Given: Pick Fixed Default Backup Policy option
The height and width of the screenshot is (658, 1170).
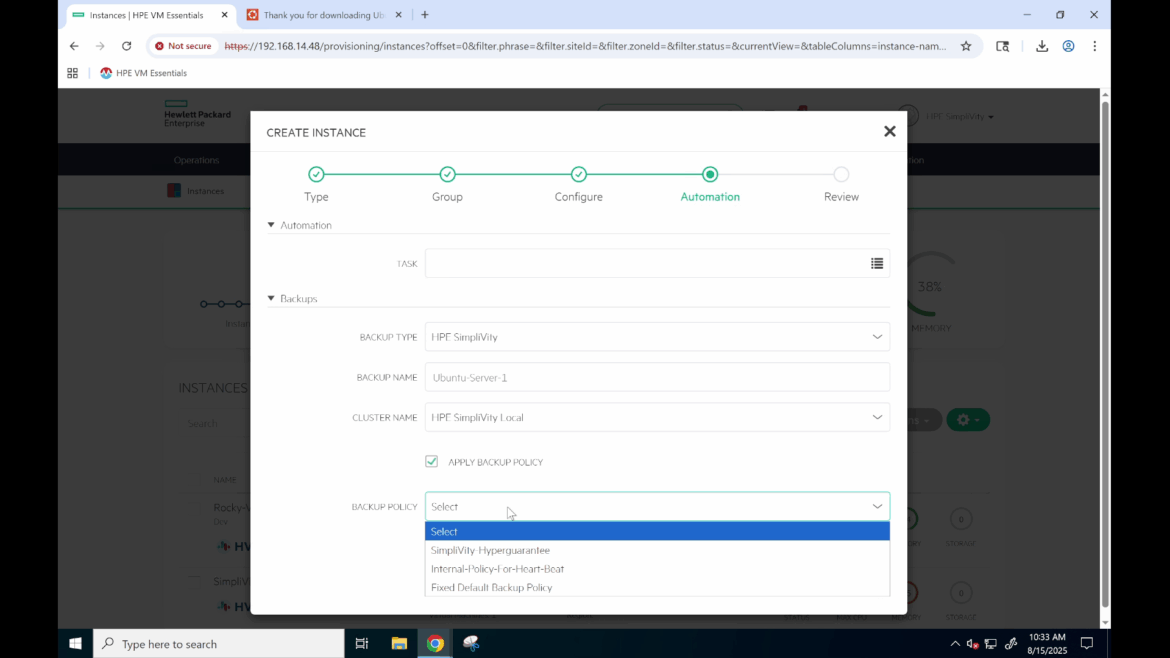Looking at the screenshot, I should 491,588.
